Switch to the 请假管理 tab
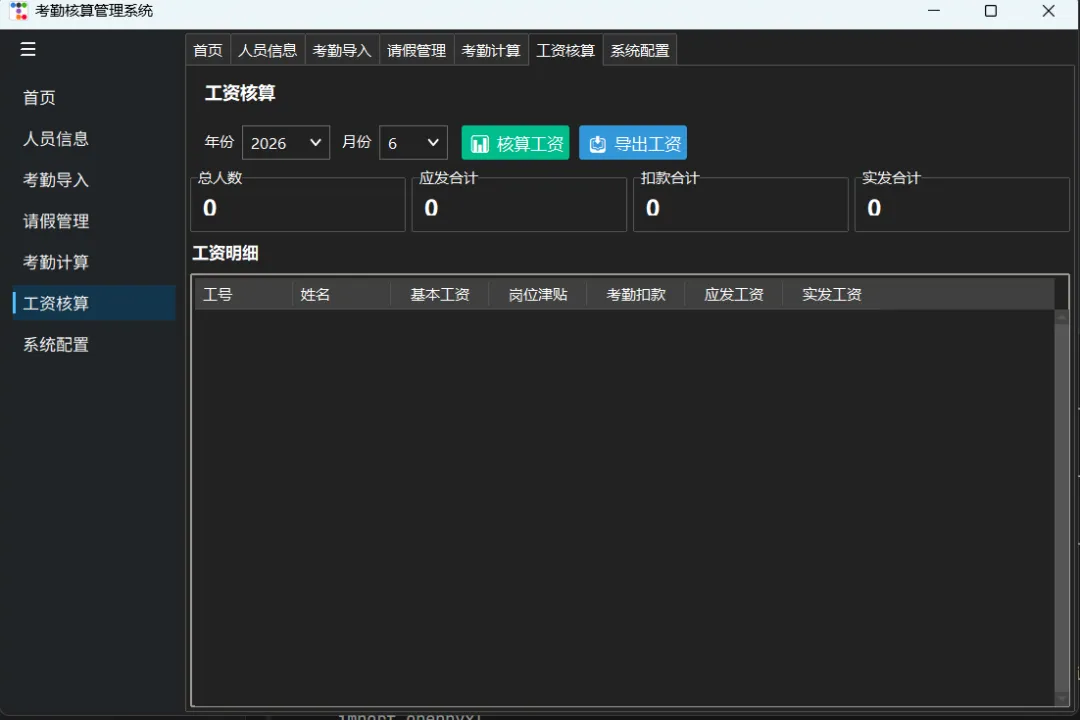This screenshot has width=1080, height=720. pos(416,50)
